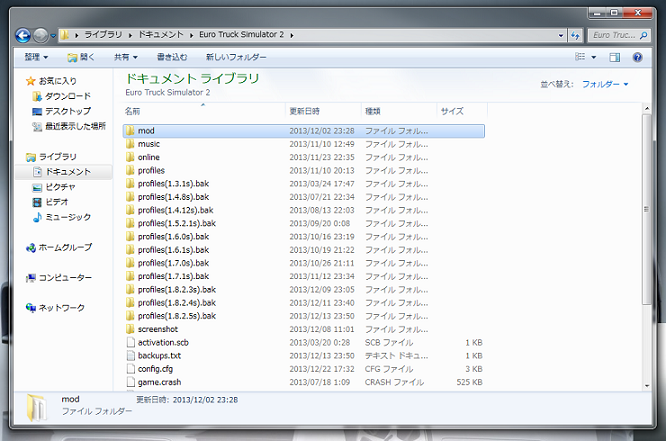Expand the arrow after Euro Truck Simulator 2 breadcrumb
Image resolution: width=666 pixels, height=441 pixels.
tap(292, 35)
